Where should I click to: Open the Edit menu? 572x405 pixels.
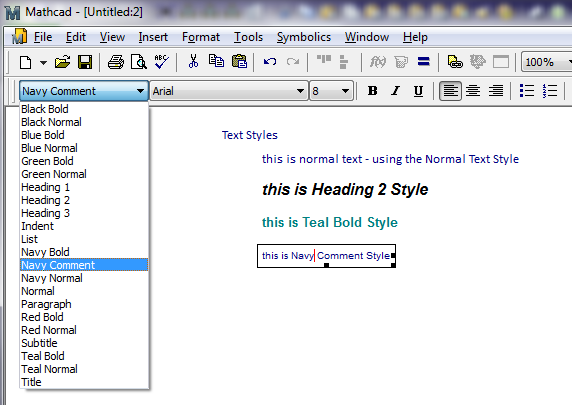pos(76,37)
